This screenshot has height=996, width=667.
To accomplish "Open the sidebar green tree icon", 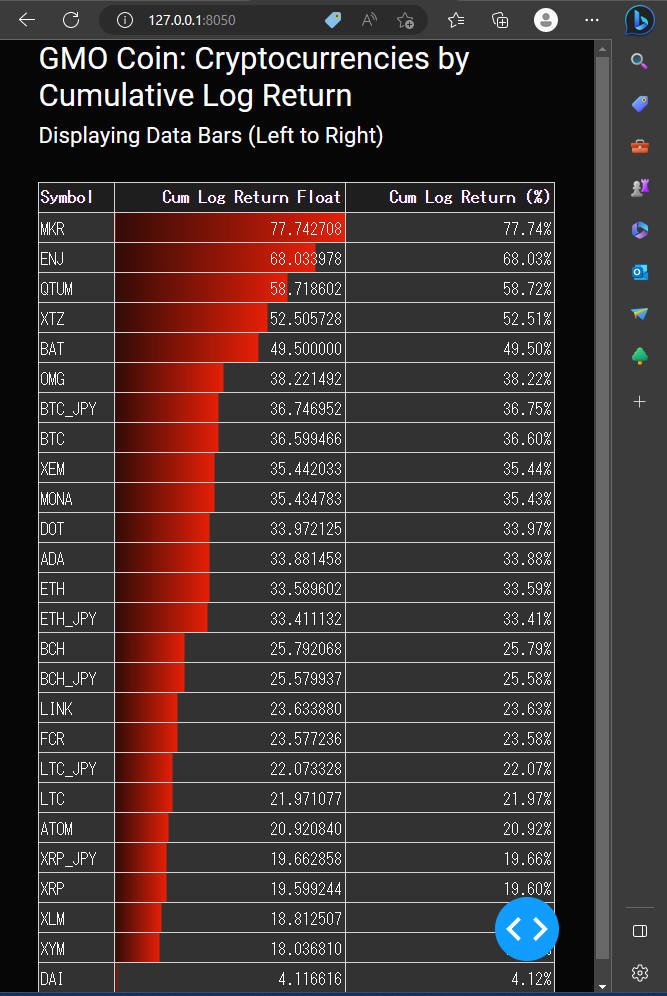I will (x=640, y=356).
